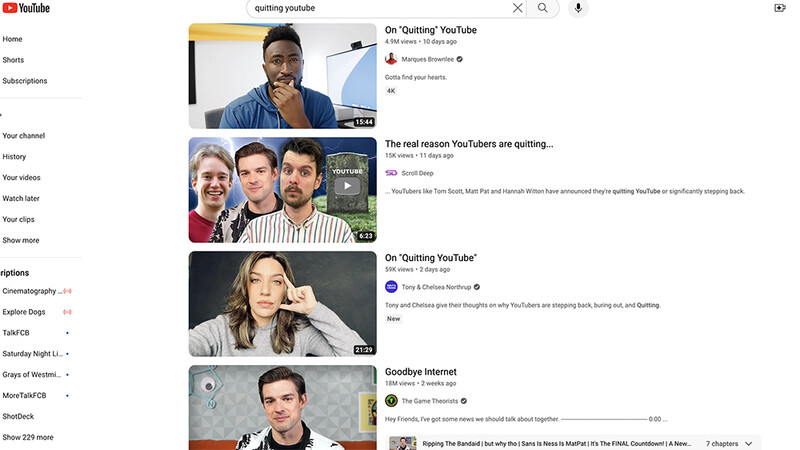Click Scroll Deep channel name
This screenshot has height=450, width=800.
[417, 173]
